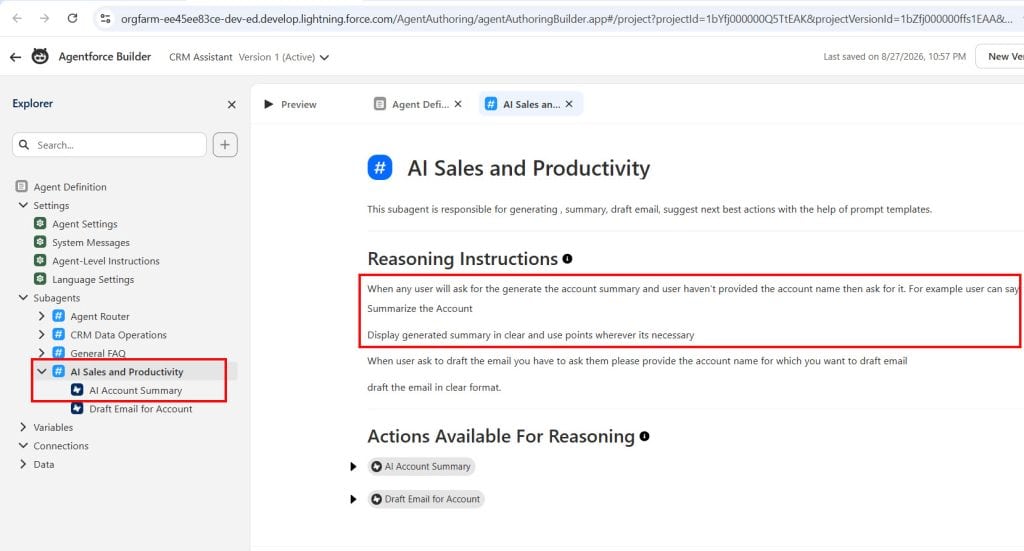The width and height of the screenshot is (1024, 551).
Task: Click the Draft Email for Account pill
Action: pyautogui.click(x=426, y=499)
